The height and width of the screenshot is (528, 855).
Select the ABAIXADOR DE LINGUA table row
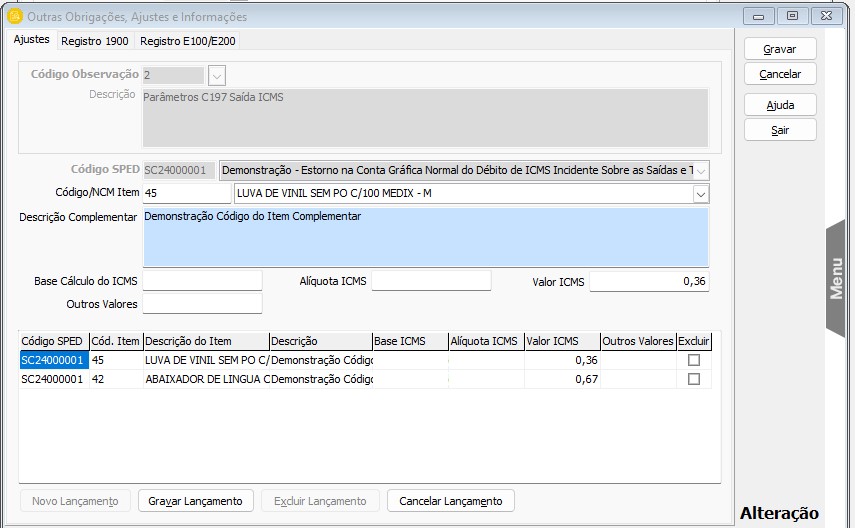pyautogui.click(x=206, y=379)
